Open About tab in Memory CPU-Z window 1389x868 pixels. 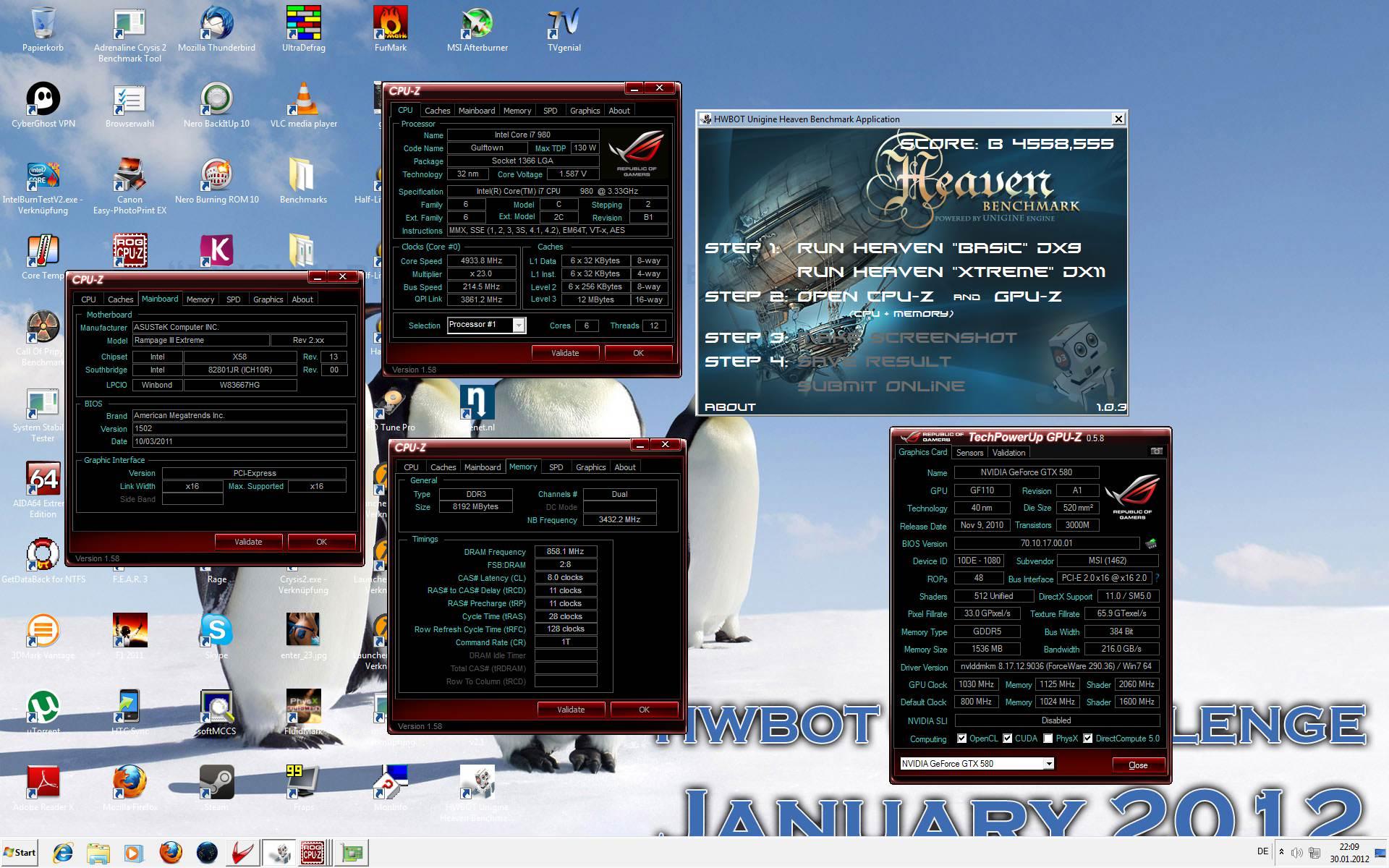[624, 467]
